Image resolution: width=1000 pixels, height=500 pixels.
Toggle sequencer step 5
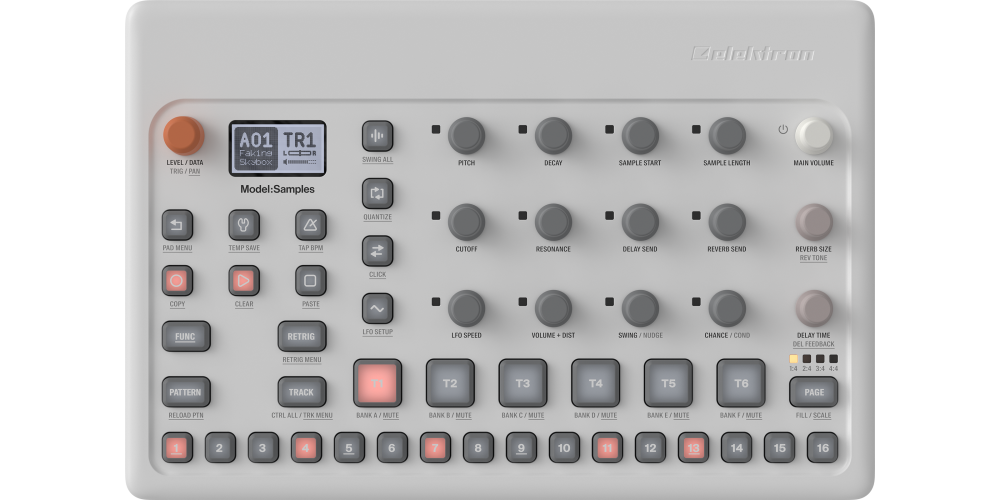pos(349,448)
